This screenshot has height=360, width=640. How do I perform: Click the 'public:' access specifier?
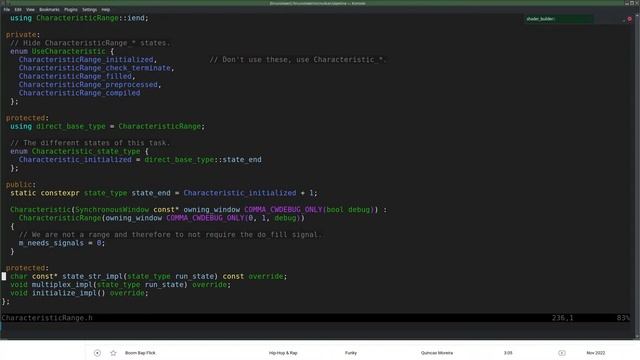click(x=21, y=185)
